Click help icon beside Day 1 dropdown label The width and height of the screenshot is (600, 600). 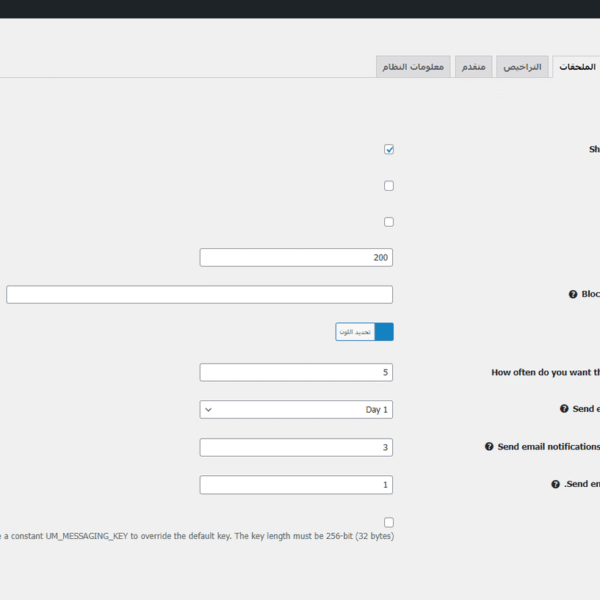pos(564,409)
